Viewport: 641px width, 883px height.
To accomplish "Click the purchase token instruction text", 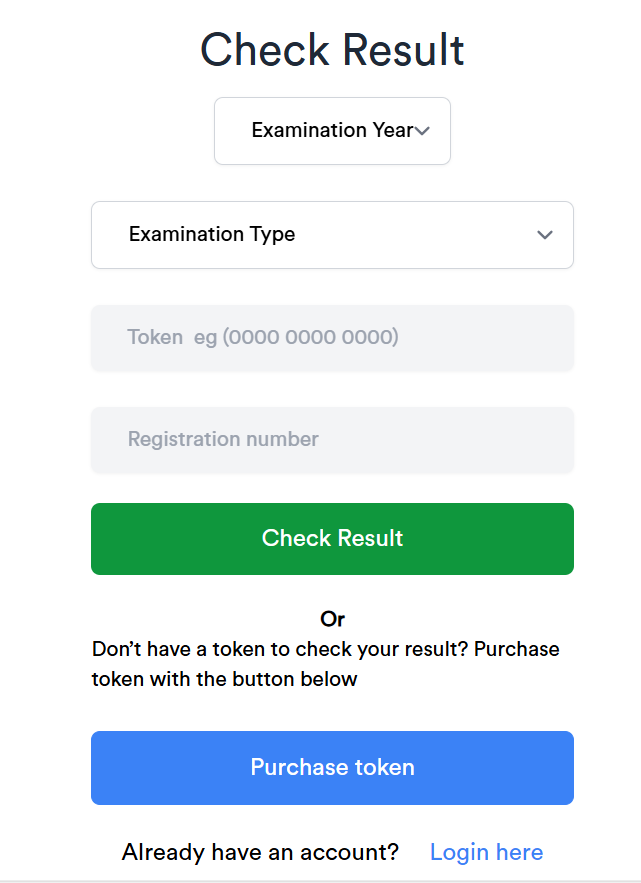I will 332,663.
